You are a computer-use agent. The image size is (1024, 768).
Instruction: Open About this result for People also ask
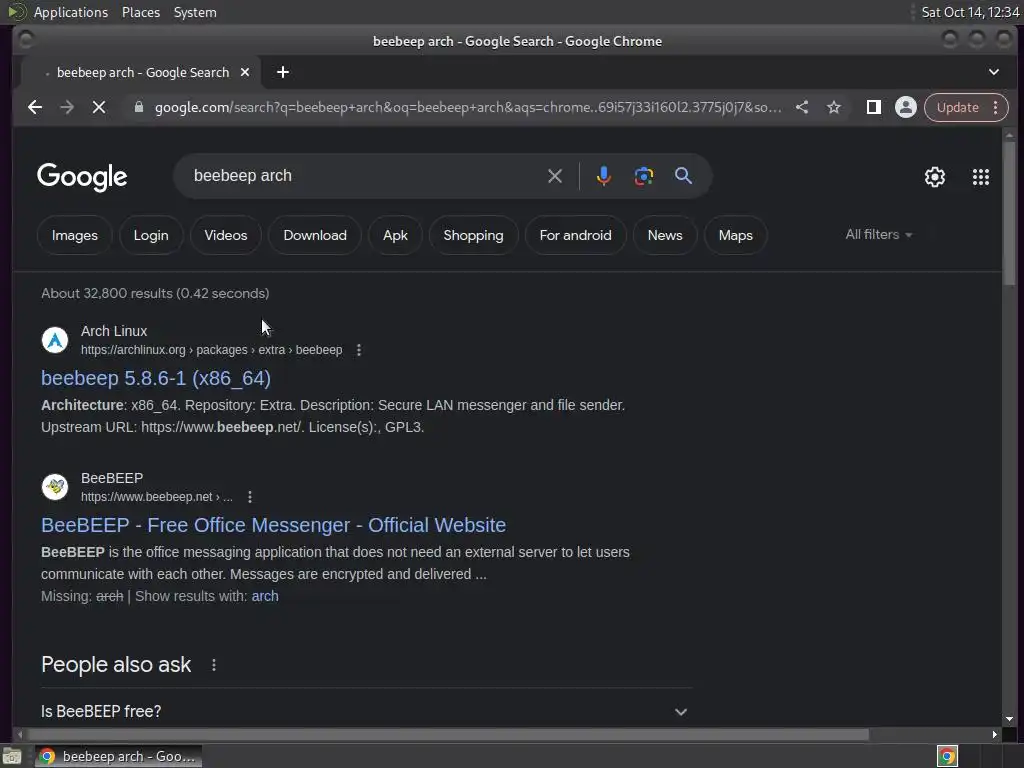point(214,665)
